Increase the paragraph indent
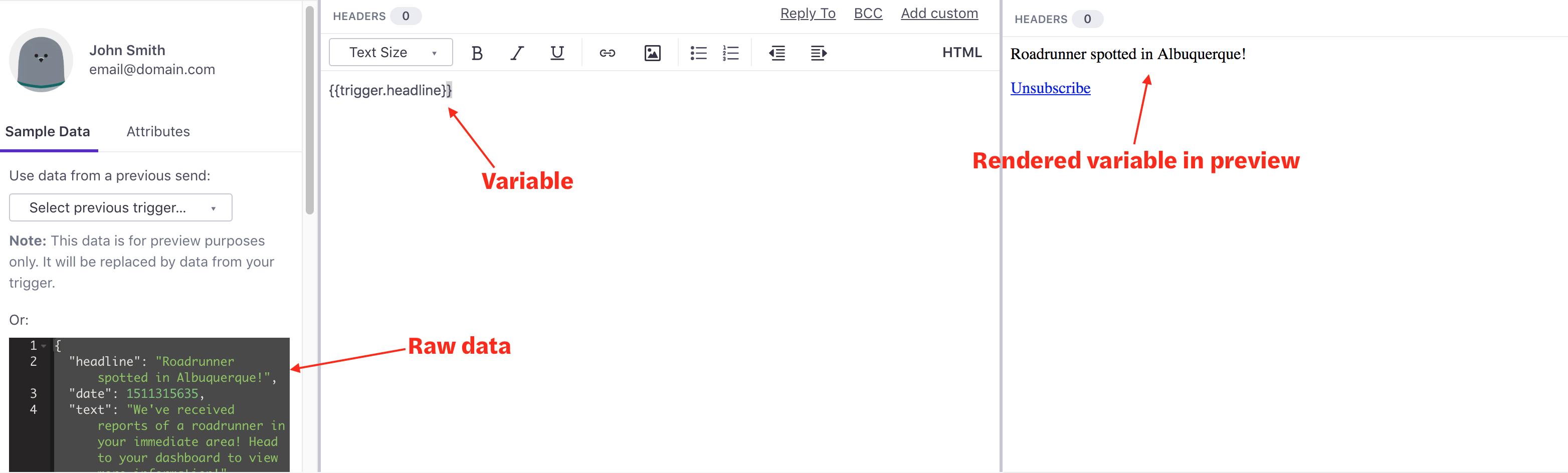The height and width of the screenshot is (473, 1568). [818, 52]
